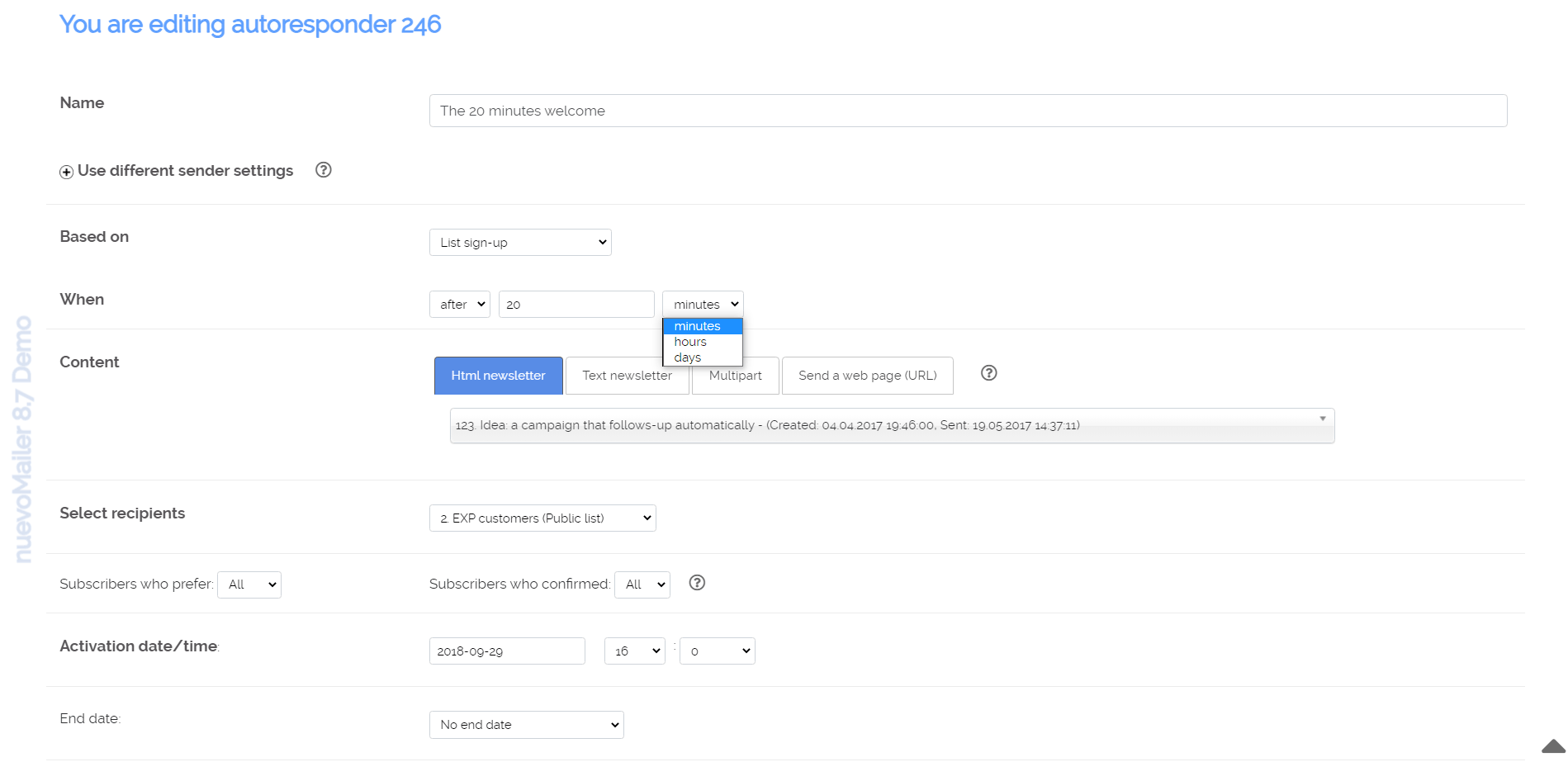Click help icon next to Subscribers who confirmed
The width and height of the screenshot is (1568, 762).
tap(697, 583)
